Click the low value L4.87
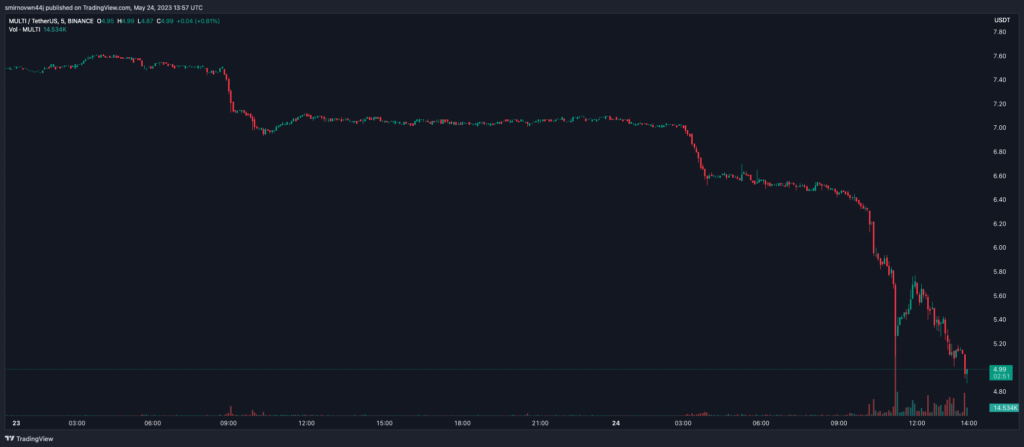This screenshot has height=447, width=1024. pyautogui.click(x=146, y=22)
